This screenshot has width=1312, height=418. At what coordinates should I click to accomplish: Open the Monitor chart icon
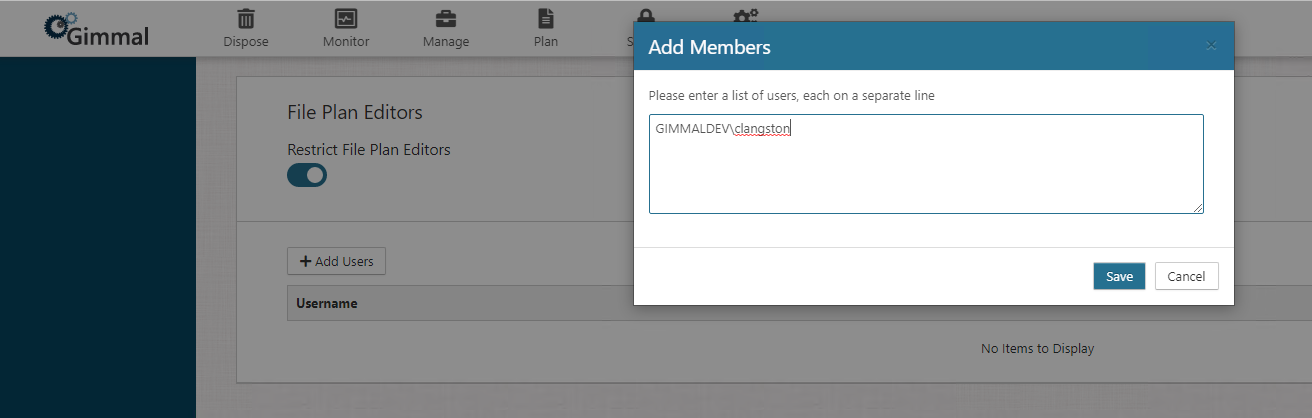tap(346, 19)
